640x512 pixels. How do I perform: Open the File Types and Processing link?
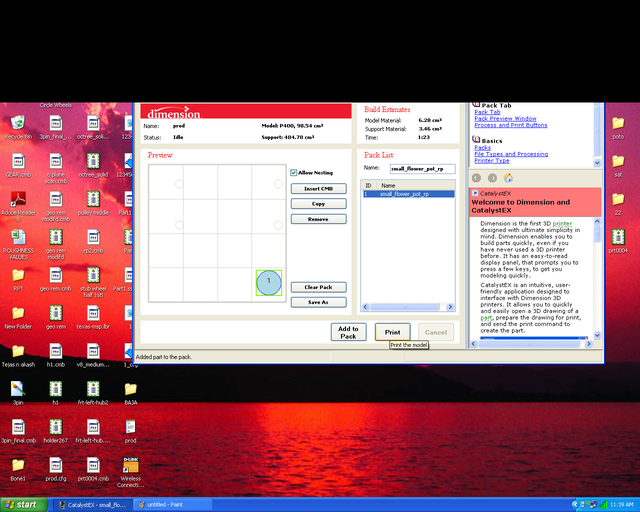point(511,154)
